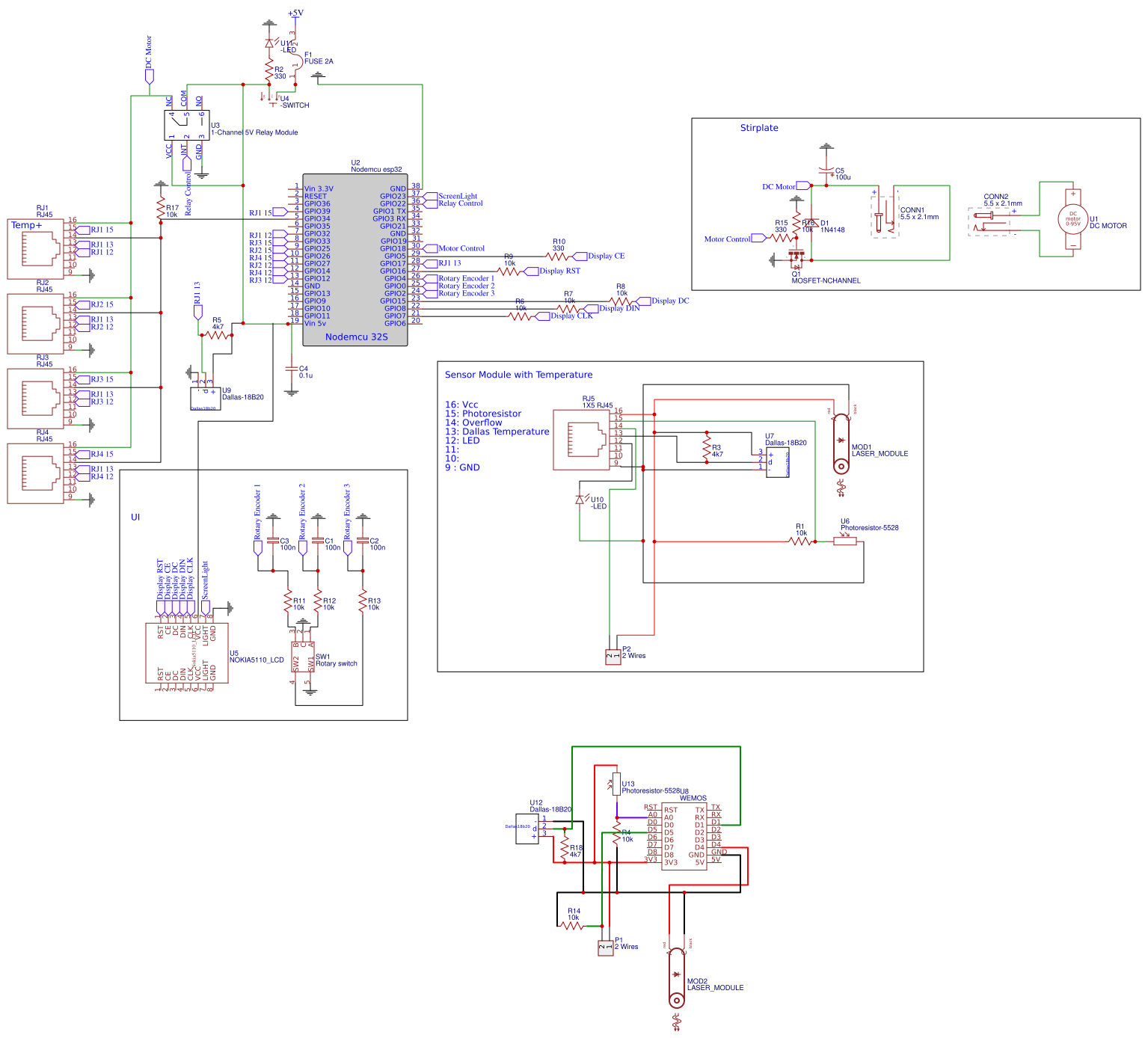Click the MOSFET-NCHANNEL Q1 transistor symbol
Screen dimensions: 1148x1038
pos(797,258)
